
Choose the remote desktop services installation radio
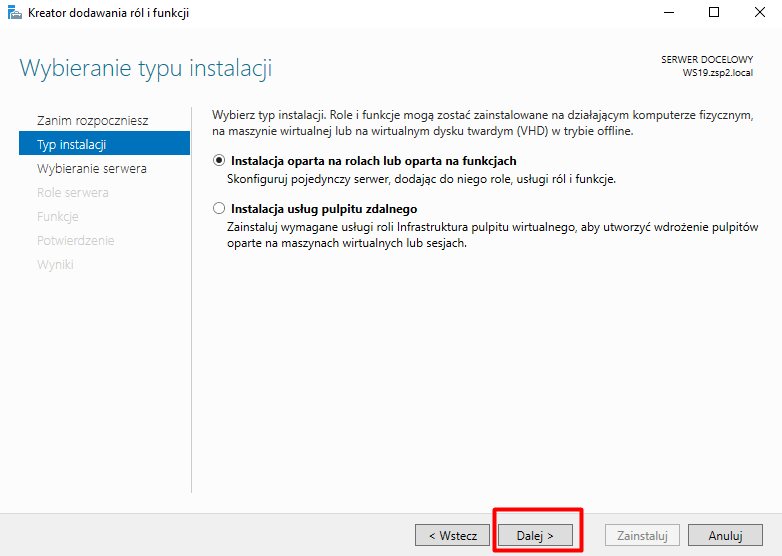point(220,209)
